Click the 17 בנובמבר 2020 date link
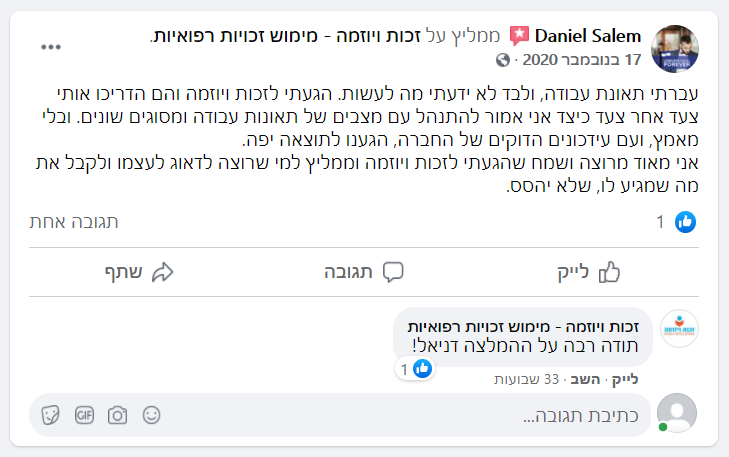The height and width of the screenshot is (457, 729). pos(582,60)
